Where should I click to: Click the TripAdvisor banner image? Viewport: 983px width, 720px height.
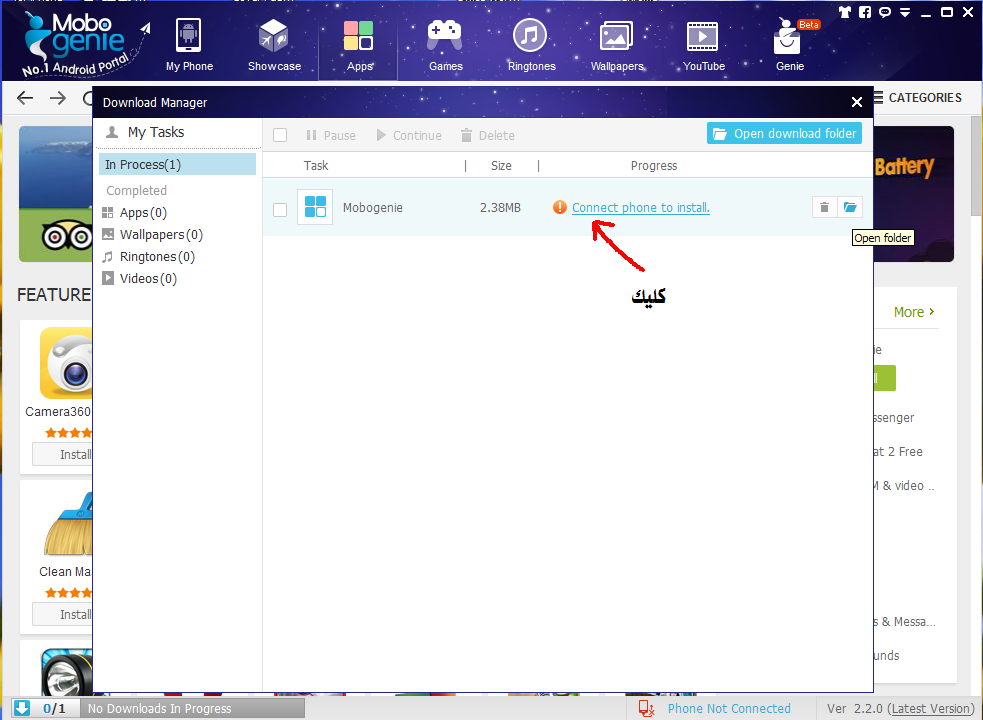tap(55, 194)
